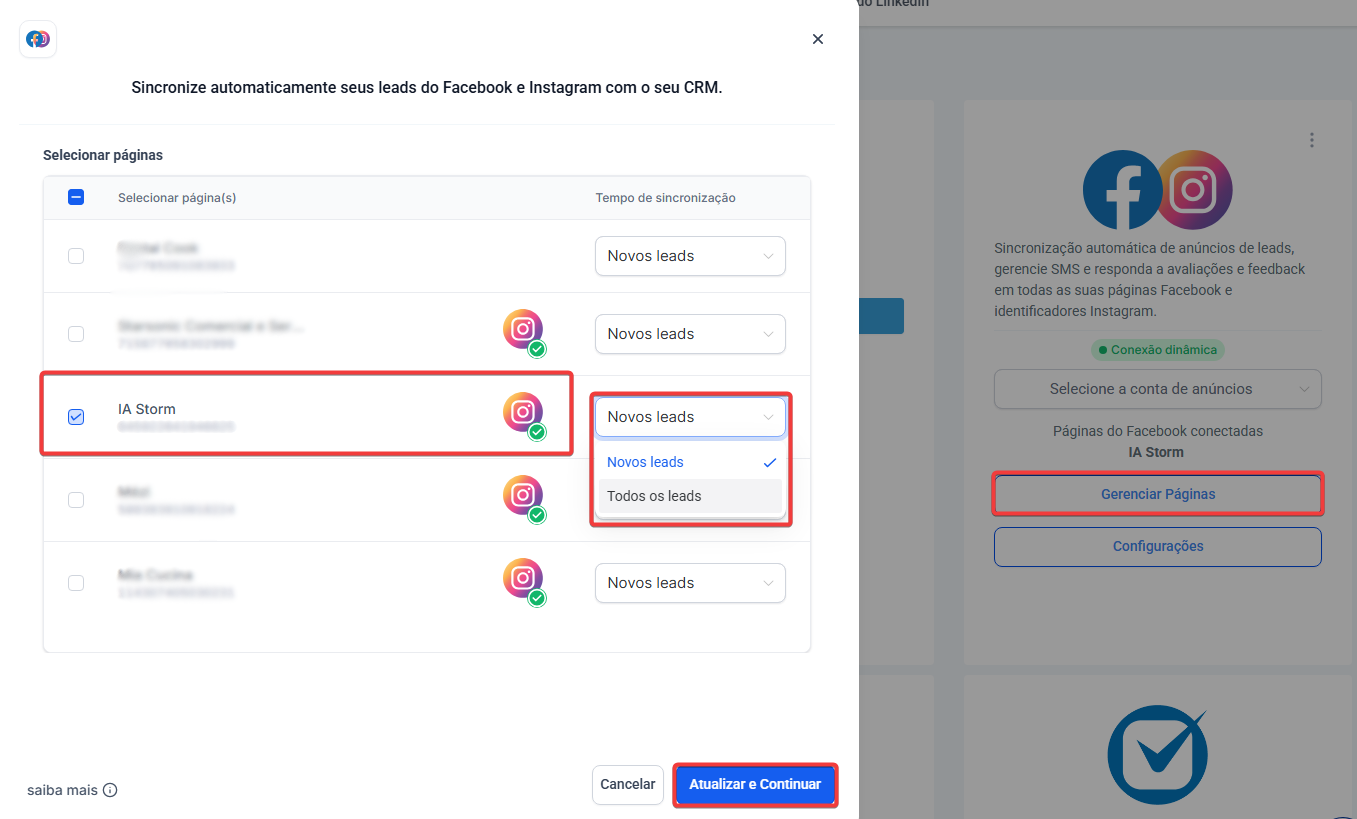Choose 'Novos leads' option in open list

tap(646, 462)
